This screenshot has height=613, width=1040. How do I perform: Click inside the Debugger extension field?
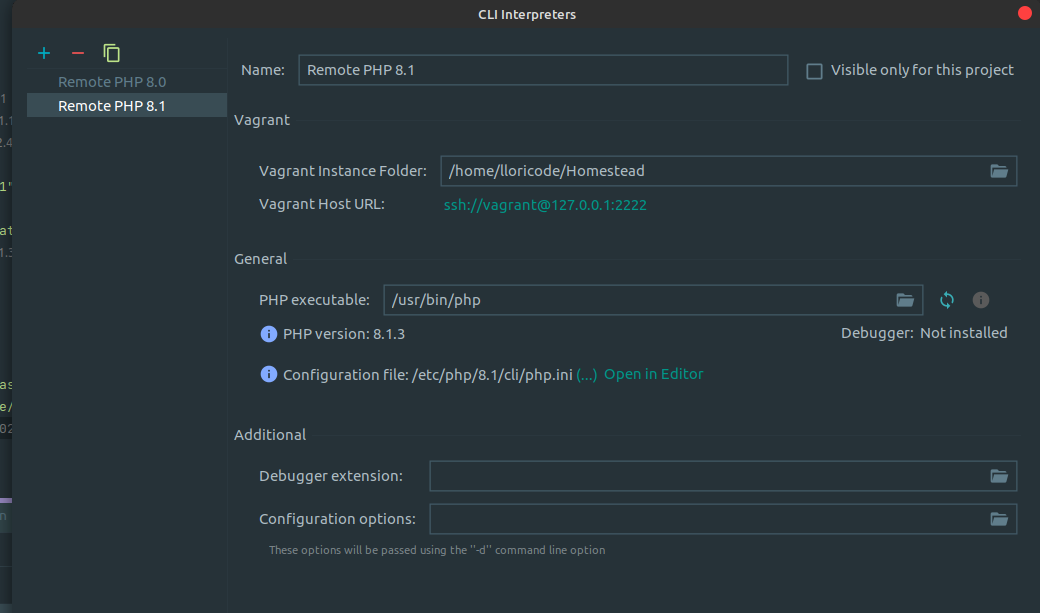tap(700, 475)
